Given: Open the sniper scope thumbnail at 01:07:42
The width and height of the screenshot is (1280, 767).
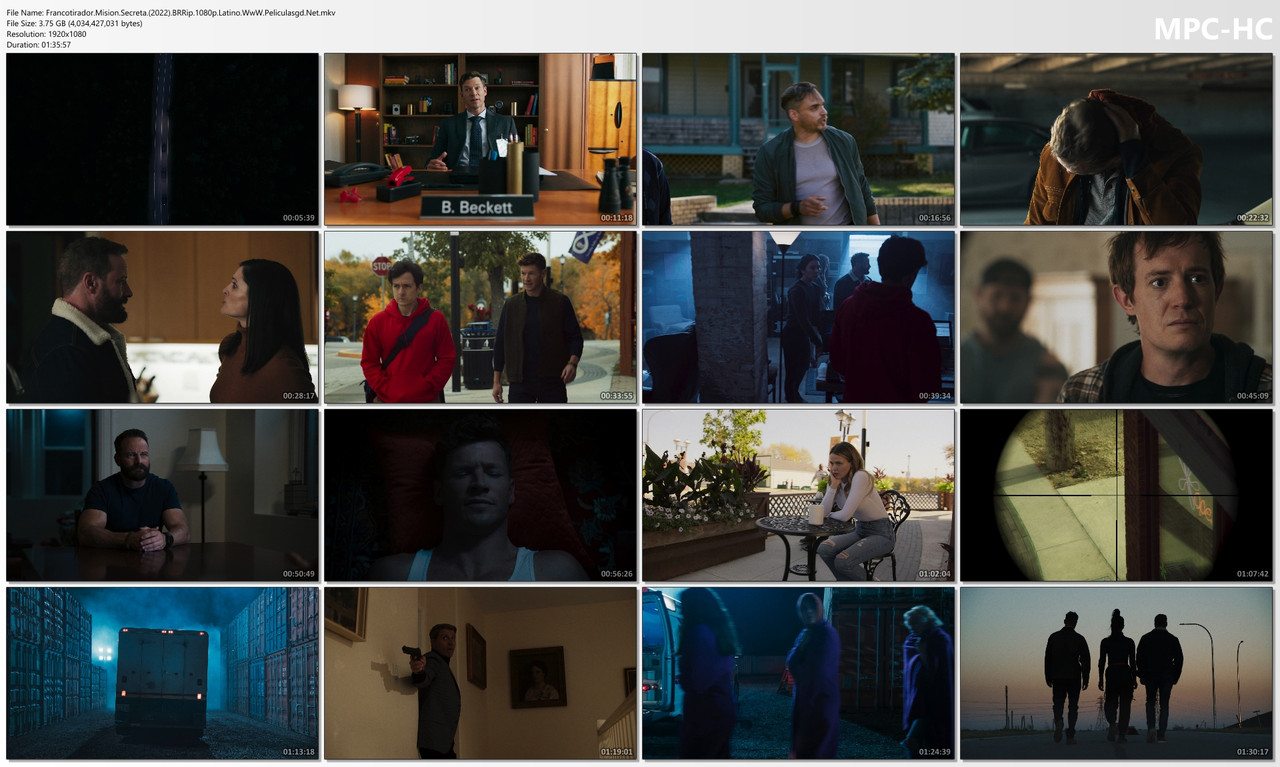Looking at the screenshot, I should click(1117, 495).
